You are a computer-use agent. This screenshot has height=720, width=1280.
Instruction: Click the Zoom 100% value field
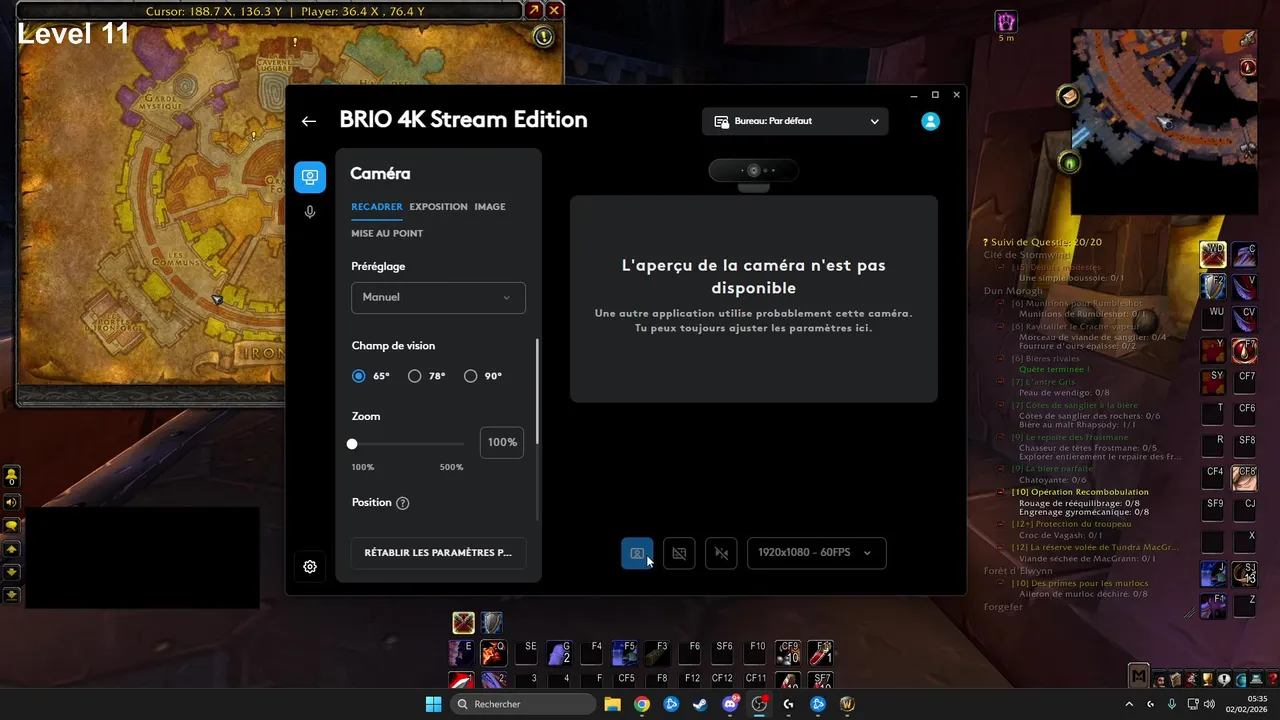coord(502,442)
